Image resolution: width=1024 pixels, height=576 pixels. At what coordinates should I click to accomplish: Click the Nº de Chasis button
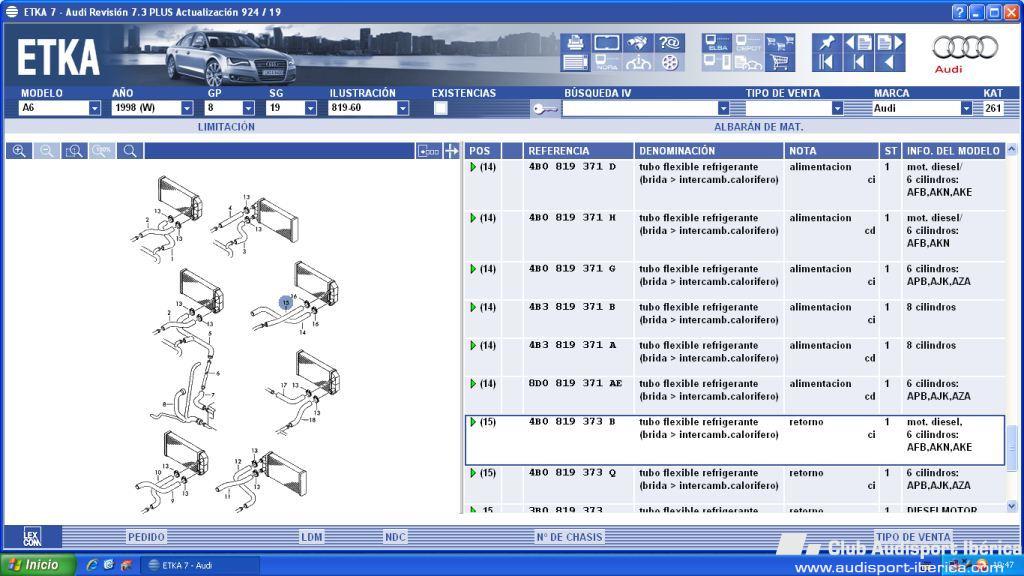569,537
